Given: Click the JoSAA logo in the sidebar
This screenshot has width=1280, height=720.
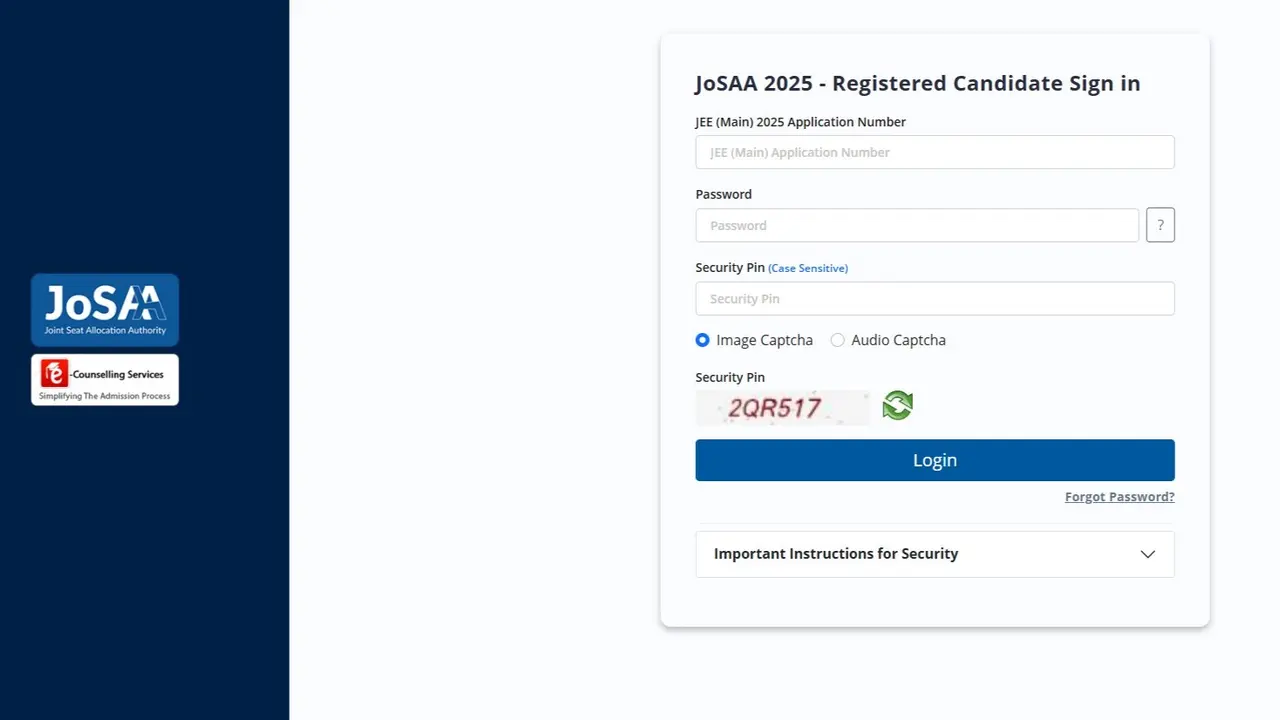Looking at the screenshot, I should [104, 309].
